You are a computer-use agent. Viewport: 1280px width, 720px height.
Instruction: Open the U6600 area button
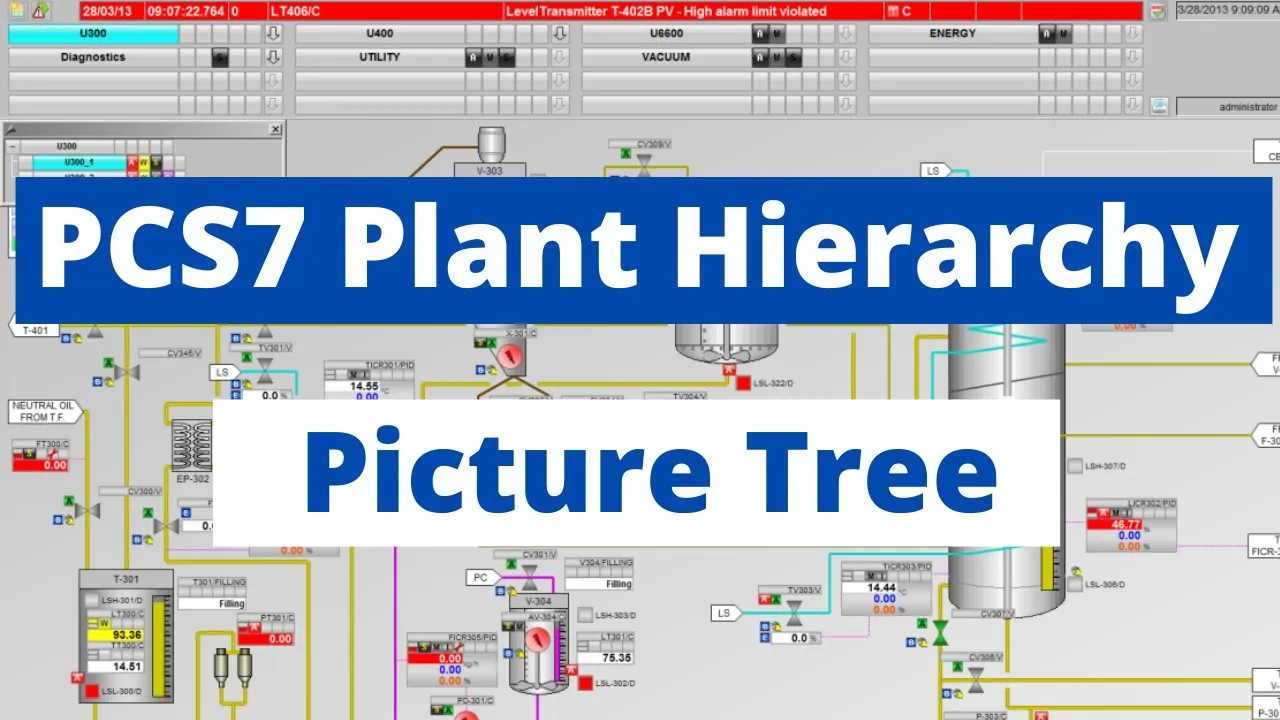pyautogui.click(x=666, y=34)
